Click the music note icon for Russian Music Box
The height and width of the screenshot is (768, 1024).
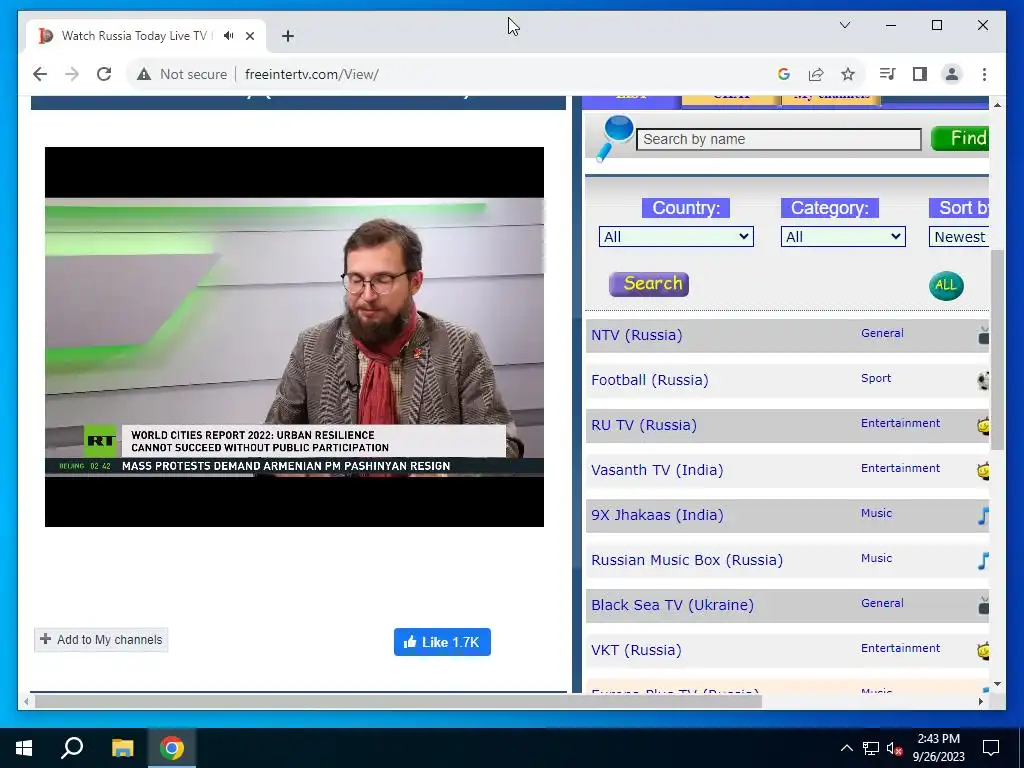tap(983, 561)
